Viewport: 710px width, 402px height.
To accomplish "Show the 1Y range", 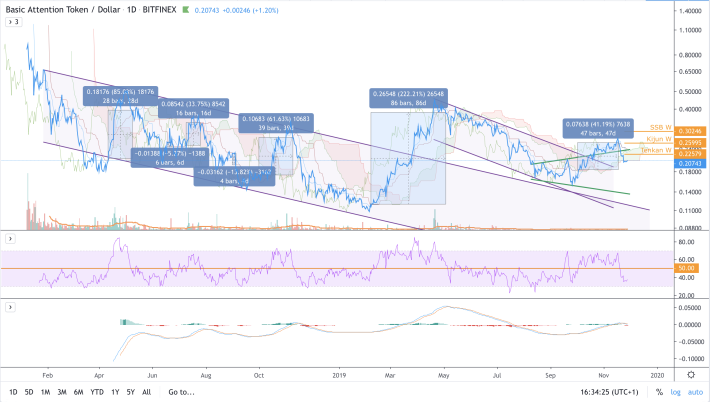I will coord(117,393).
